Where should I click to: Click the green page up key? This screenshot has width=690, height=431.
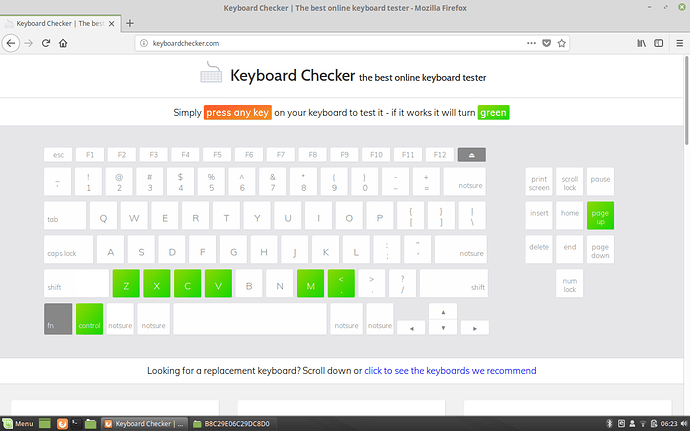(x=600, y=216)
